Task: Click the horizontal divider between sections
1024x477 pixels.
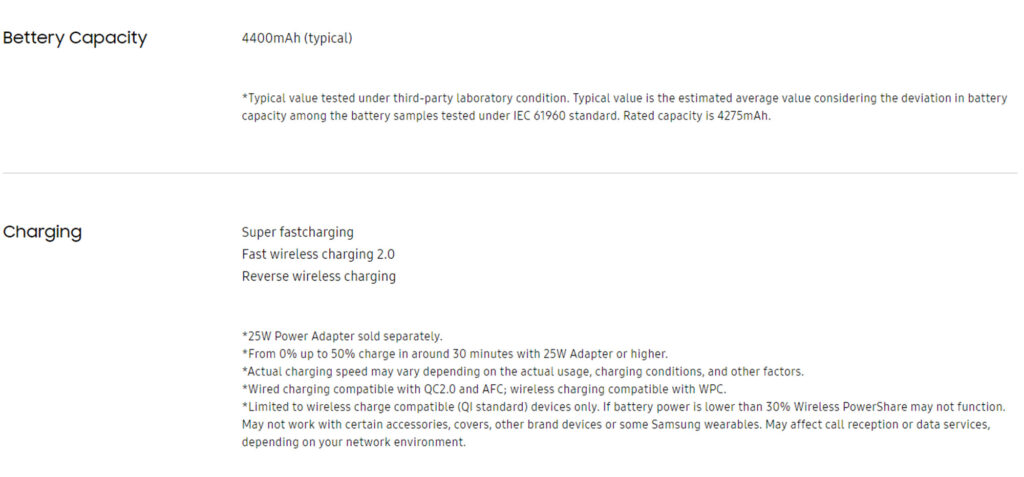Action: point(509,173)
